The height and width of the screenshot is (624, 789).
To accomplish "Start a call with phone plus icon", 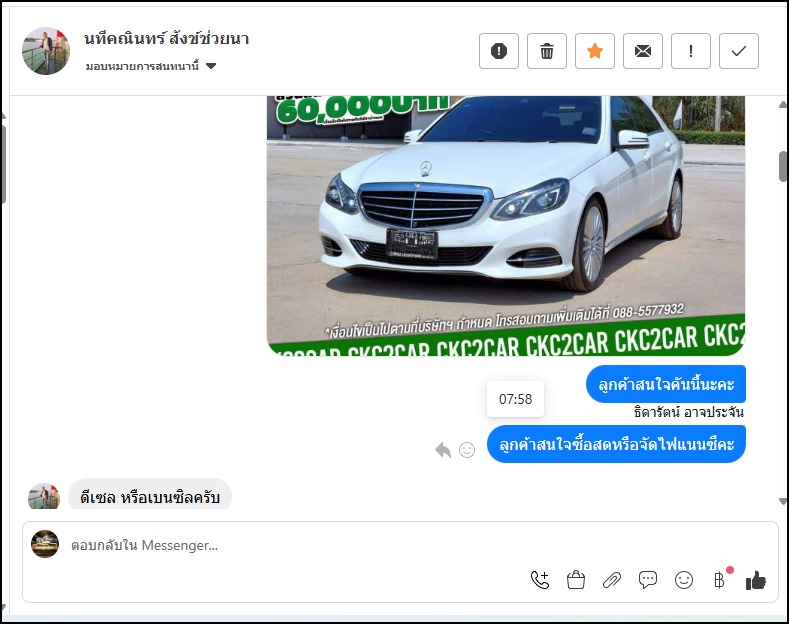I will (x=540, y=580).
